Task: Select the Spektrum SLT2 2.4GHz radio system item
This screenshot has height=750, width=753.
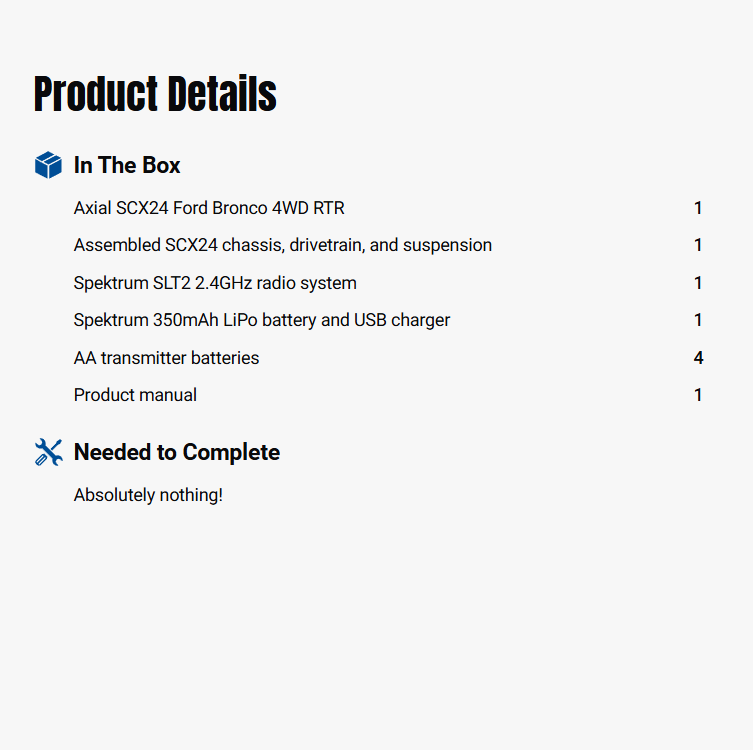Action: 215,283
